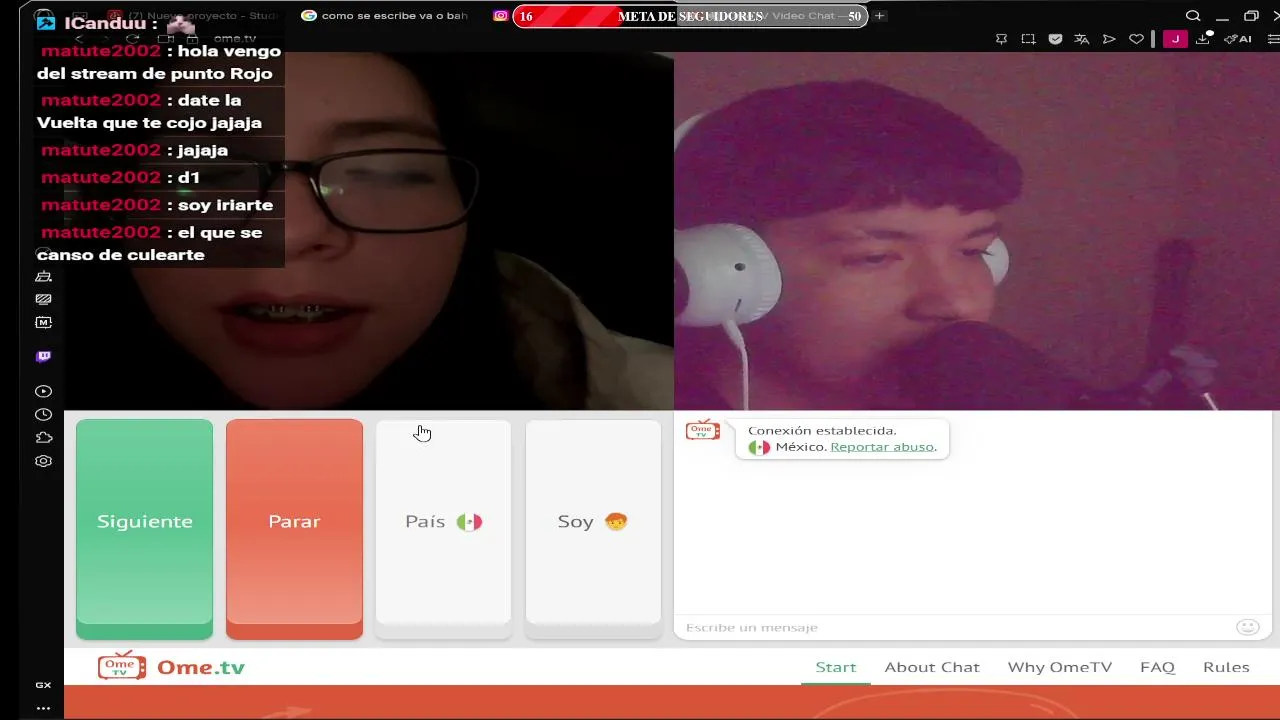Click the META DE SEGUIDORES progress bar

pyautogui.click(x=690, y=16)
